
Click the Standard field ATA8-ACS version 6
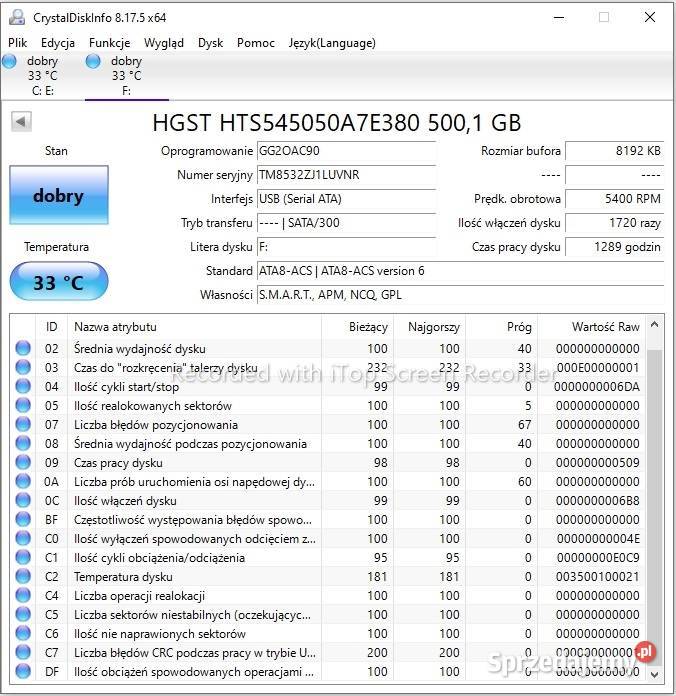pos(461,271)
